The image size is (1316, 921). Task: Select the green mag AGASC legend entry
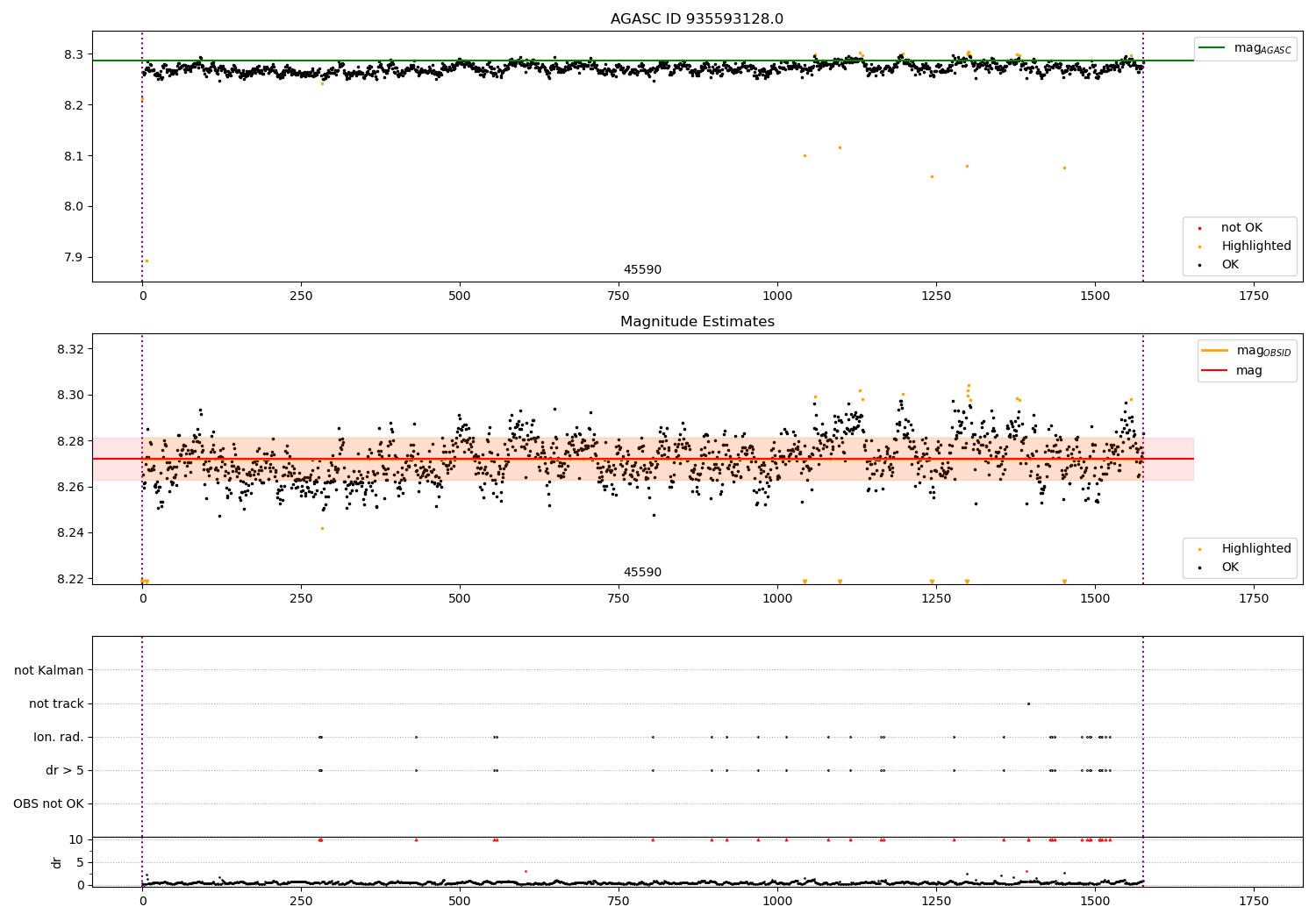click(x=1246, y=48)
